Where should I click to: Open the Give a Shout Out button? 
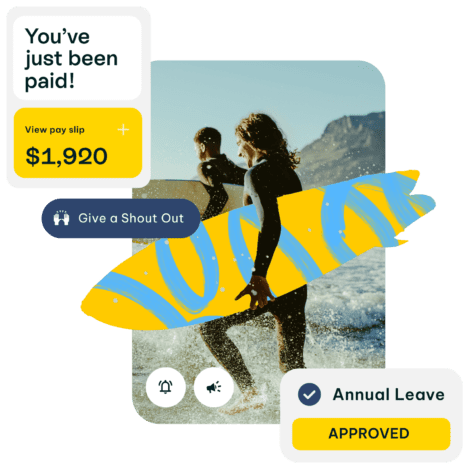click(121, 218)
